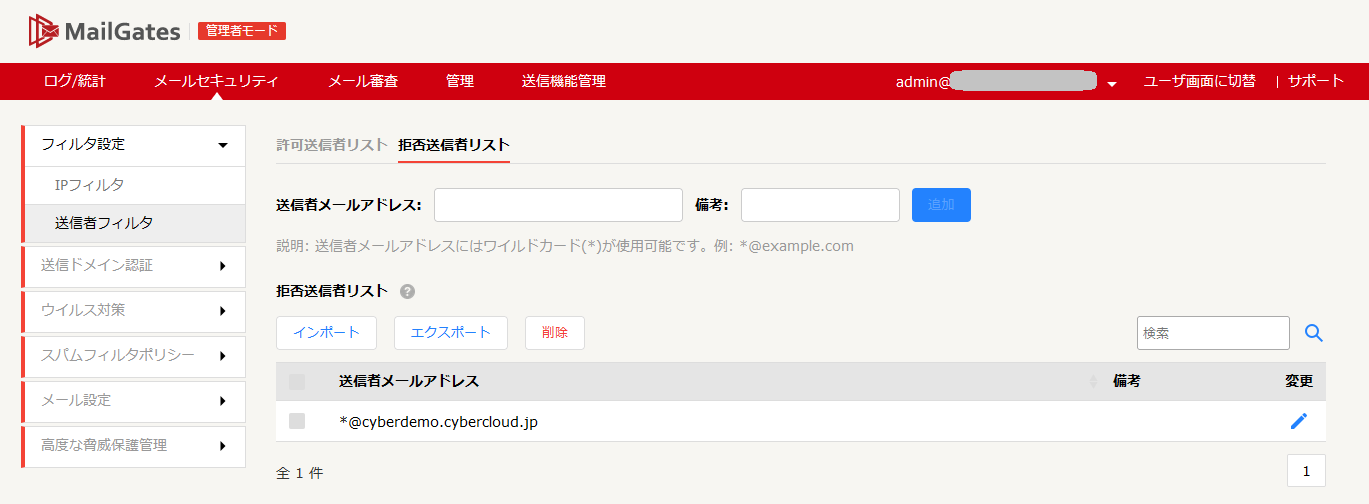This screenshot has width=1369, height=504.
Task: Collapse the フィルタ設定 sidebar section
Action: point(222,145)
